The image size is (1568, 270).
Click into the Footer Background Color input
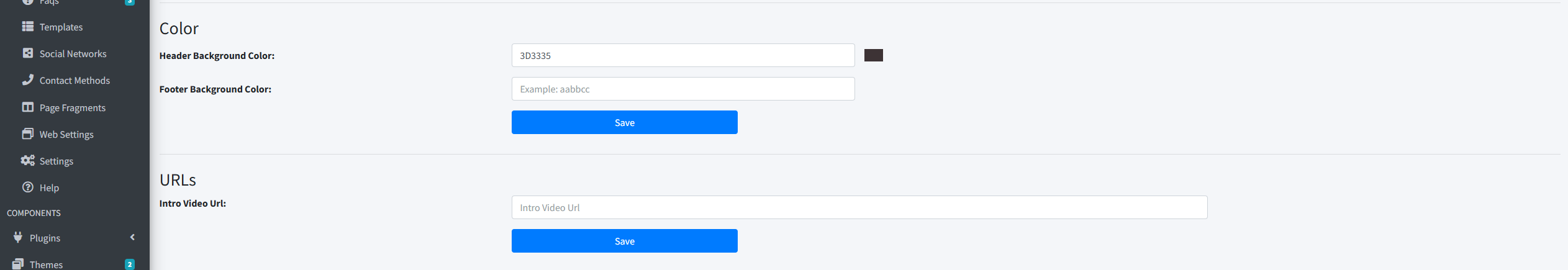(x=682, y=89)
